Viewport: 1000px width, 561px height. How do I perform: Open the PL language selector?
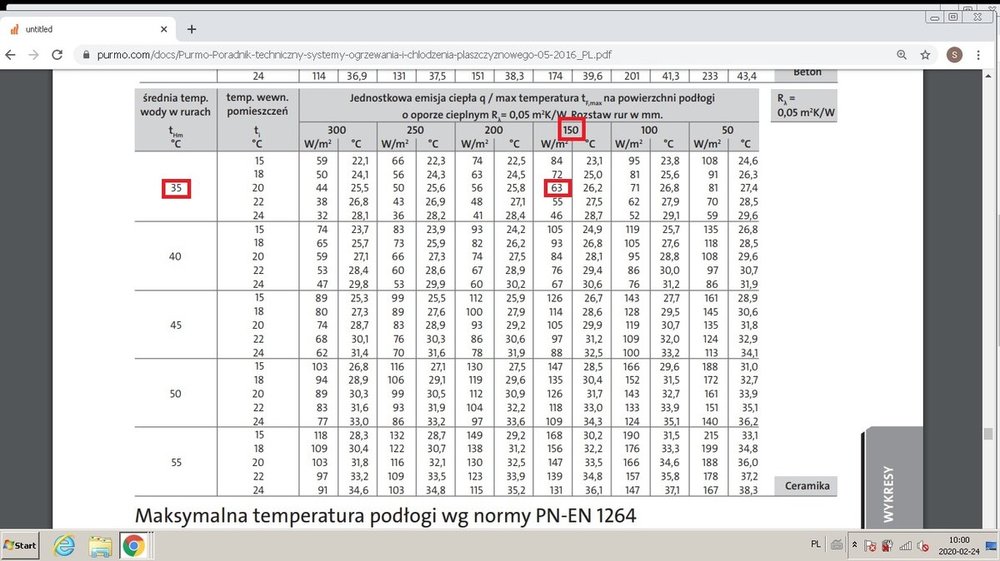tap(815, 544)
